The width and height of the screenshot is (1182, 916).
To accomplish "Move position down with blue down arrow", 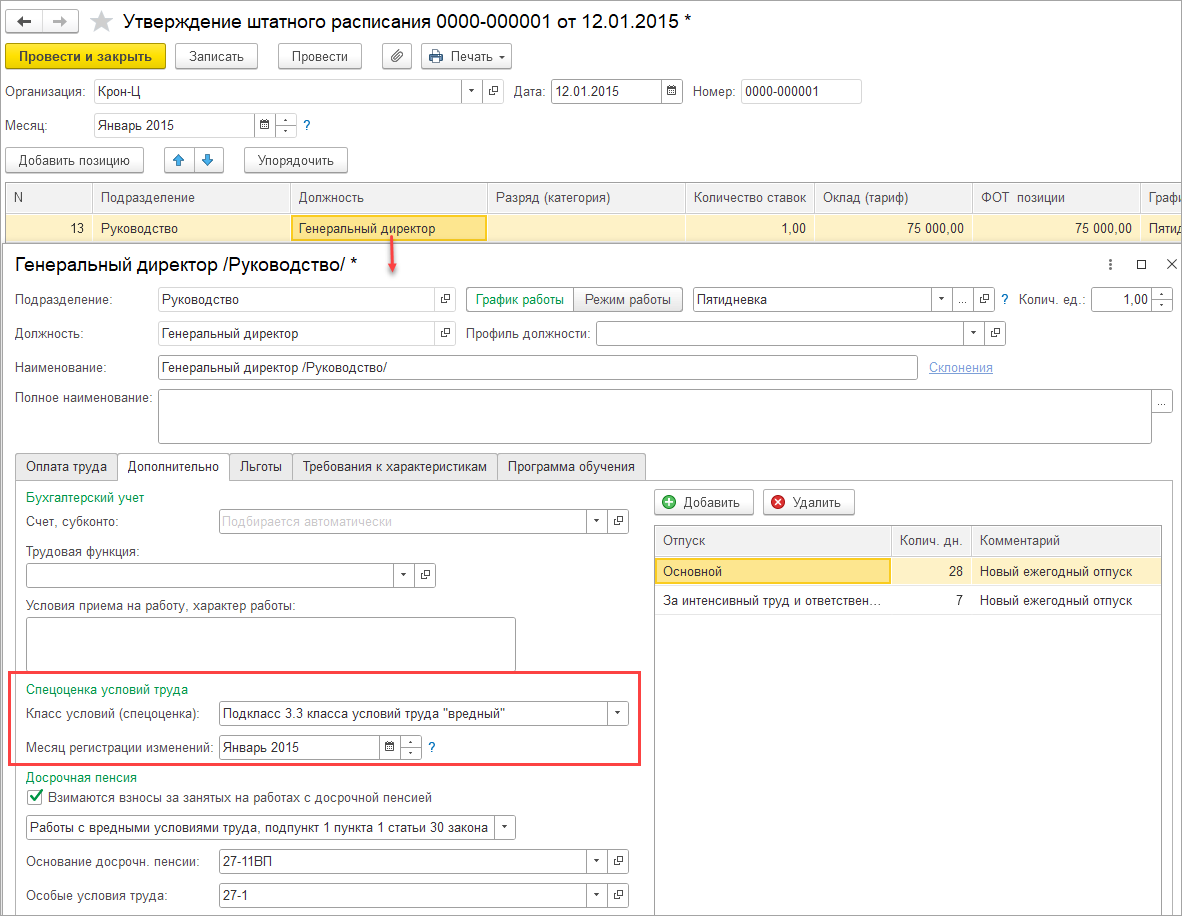I will click(207, 160).
